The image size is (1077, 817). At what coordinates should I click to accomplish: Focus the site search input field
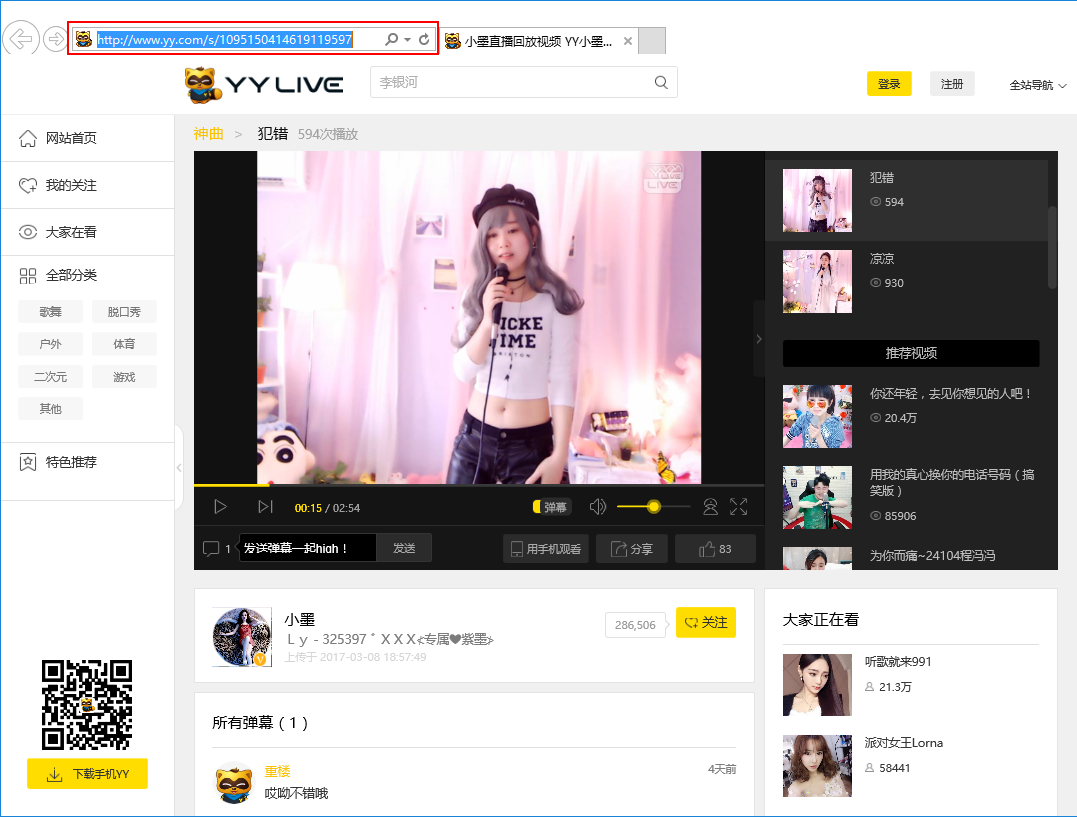pyautogui.click(x=523, y=82)
